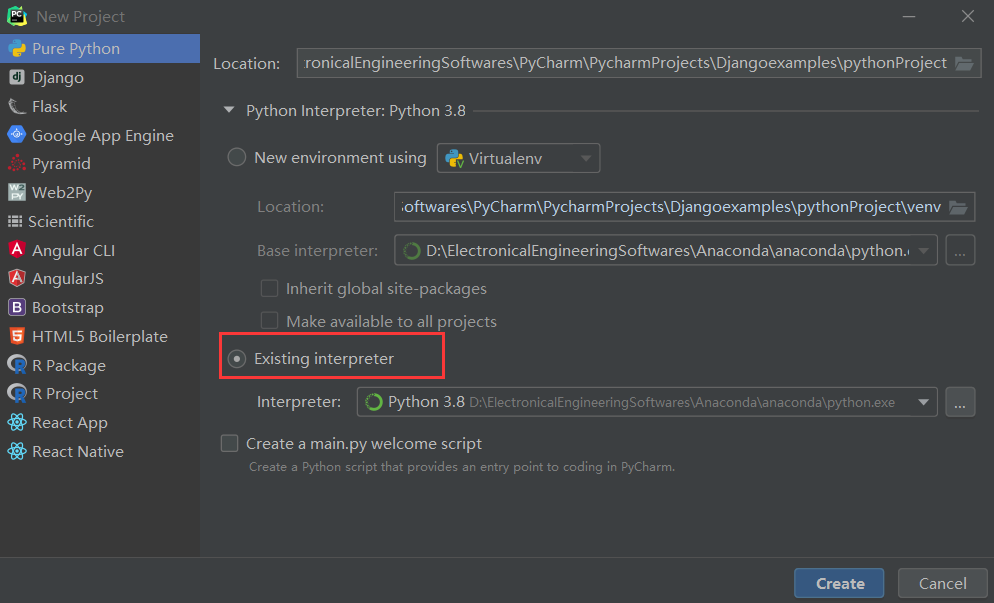Choose Google App Engine project type

(100, 135)
